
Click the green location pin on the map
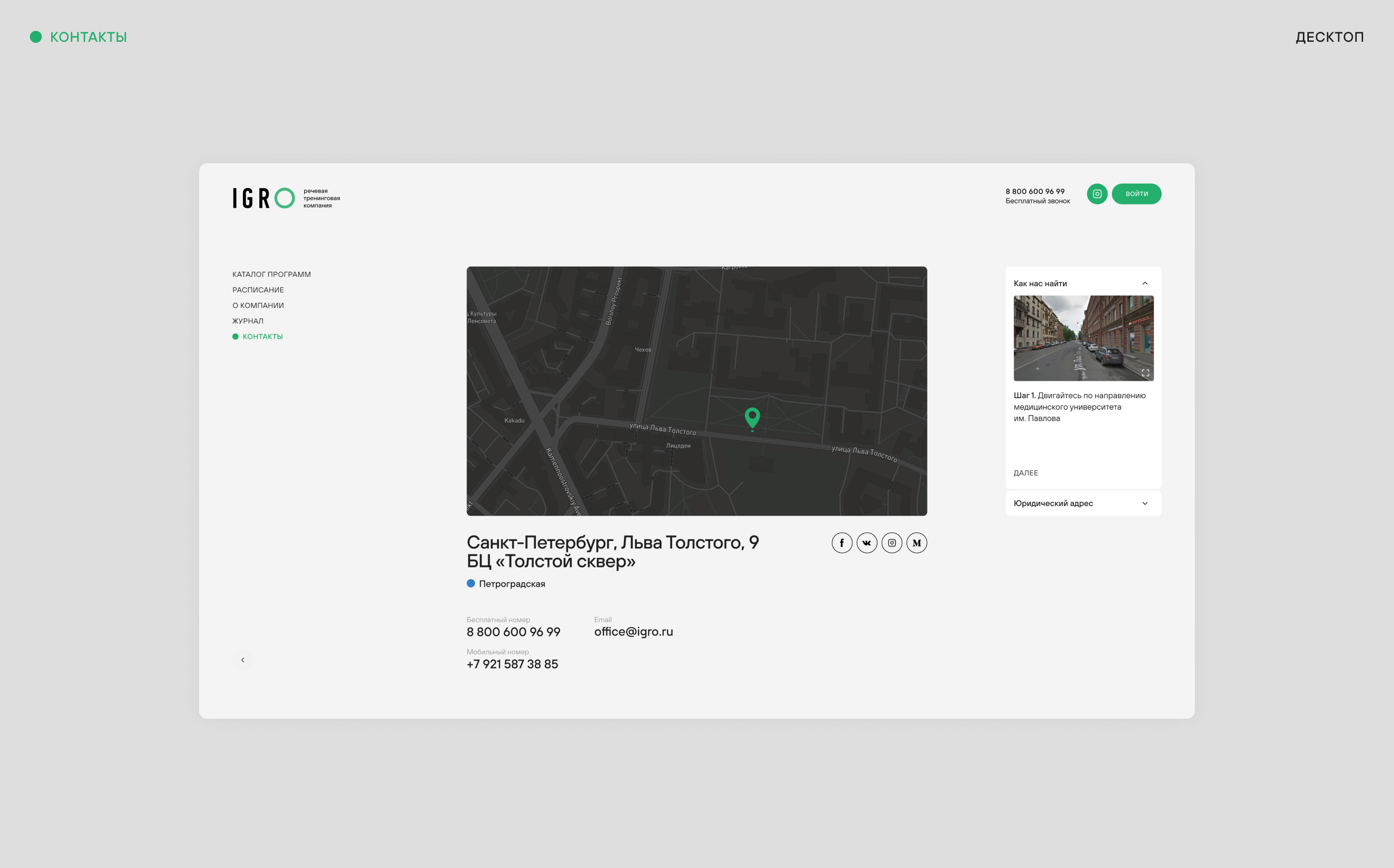pyautogui.click(x=752, y=418)
